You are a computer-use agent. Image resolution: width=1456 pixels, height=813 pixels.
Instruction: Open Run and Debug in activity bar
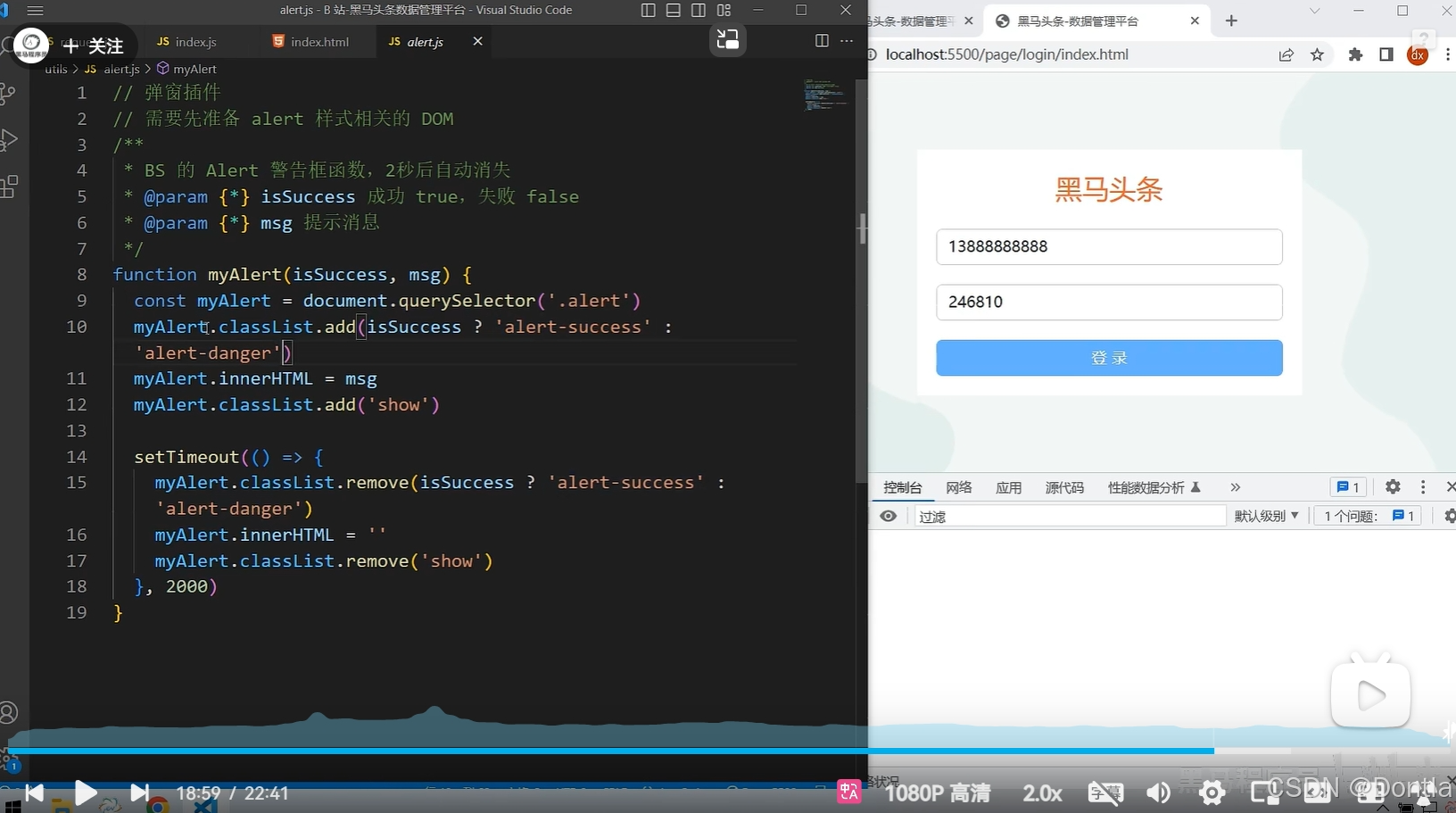click(9, 139)
